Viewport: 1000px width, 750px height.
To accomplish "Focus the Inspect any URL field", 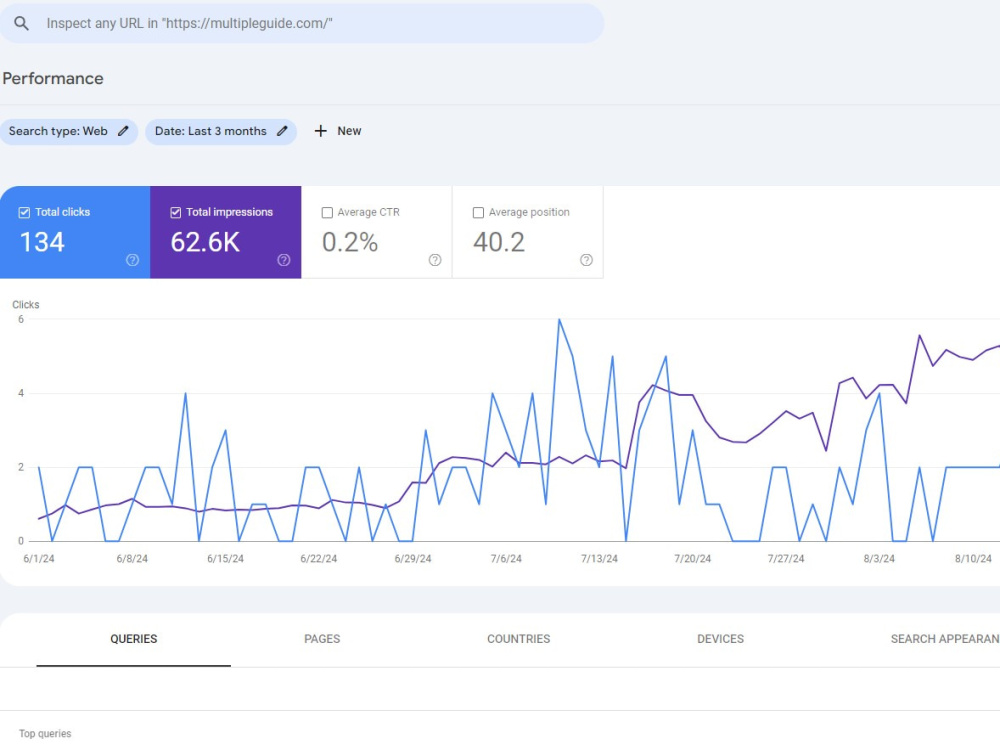I will tap(302, 24).
